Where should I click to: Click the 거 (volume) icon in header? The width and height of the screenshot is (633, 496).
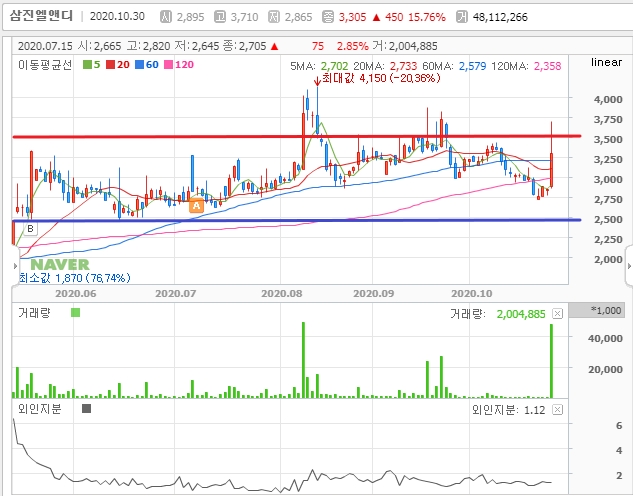click(x=461, y=17)
